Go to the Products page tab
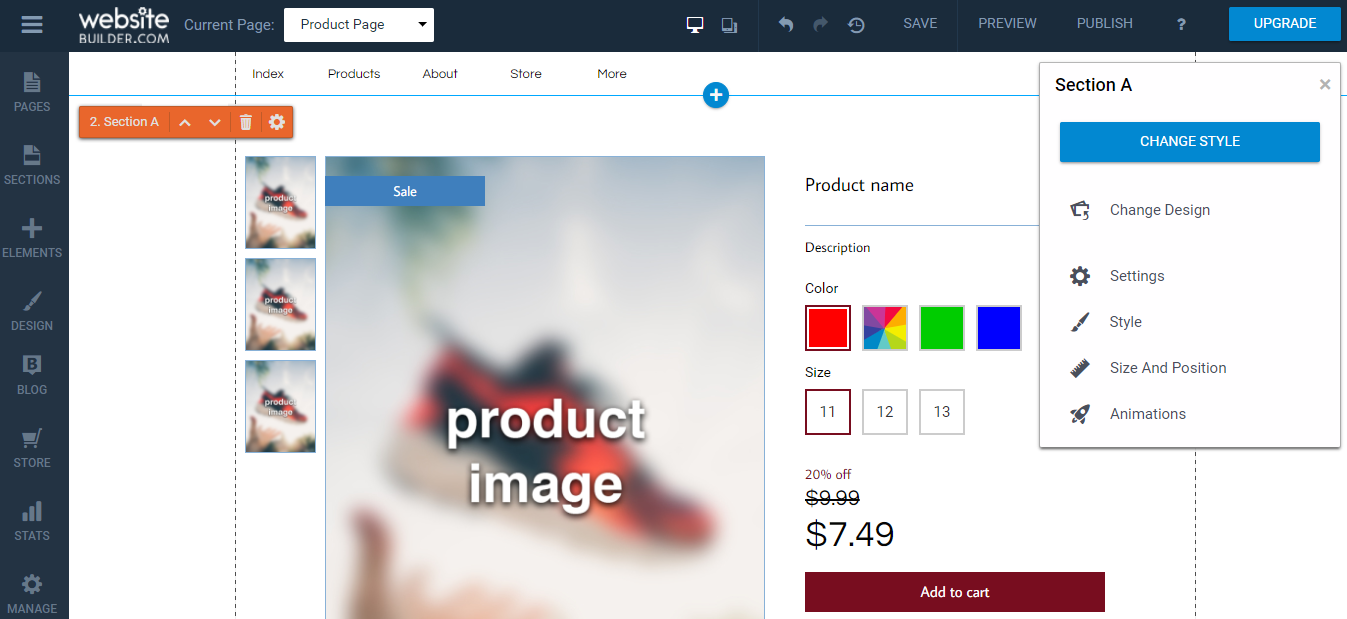This screenshot has width=1347, height=619. [353, 73]
